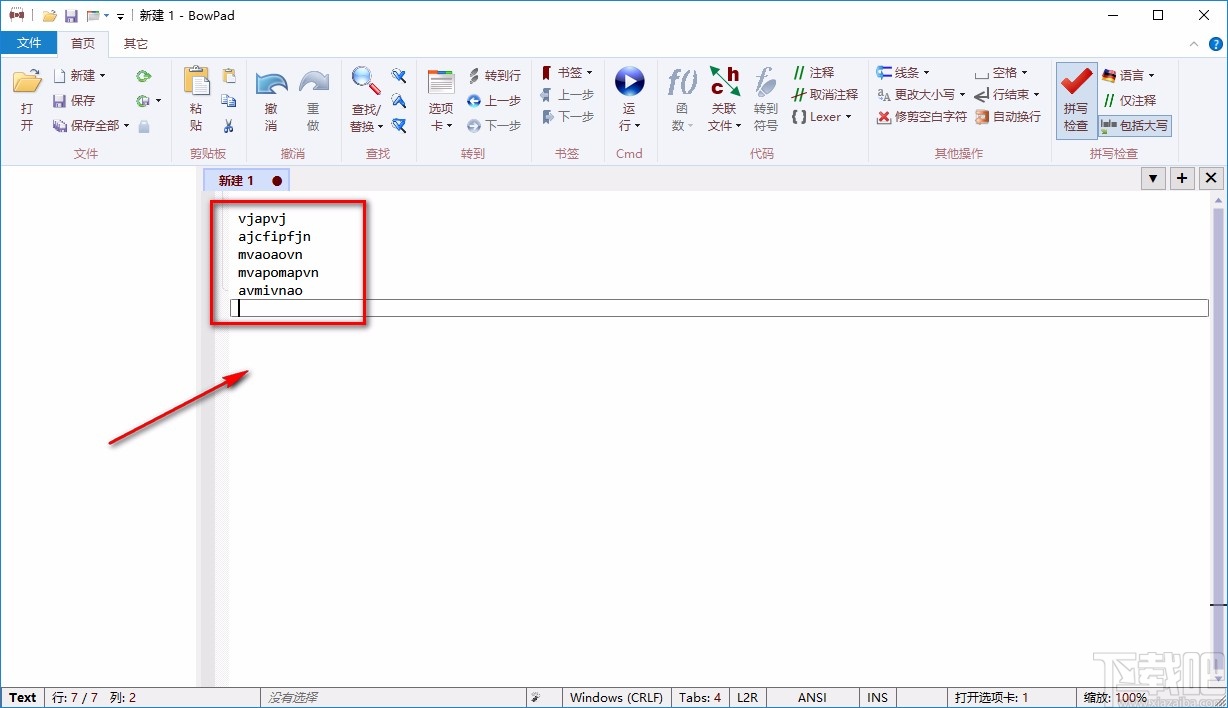Toggle the 拼写检查 spell check button
The width and height of the screenshot is (1228, 708).
click(1076, 100)
